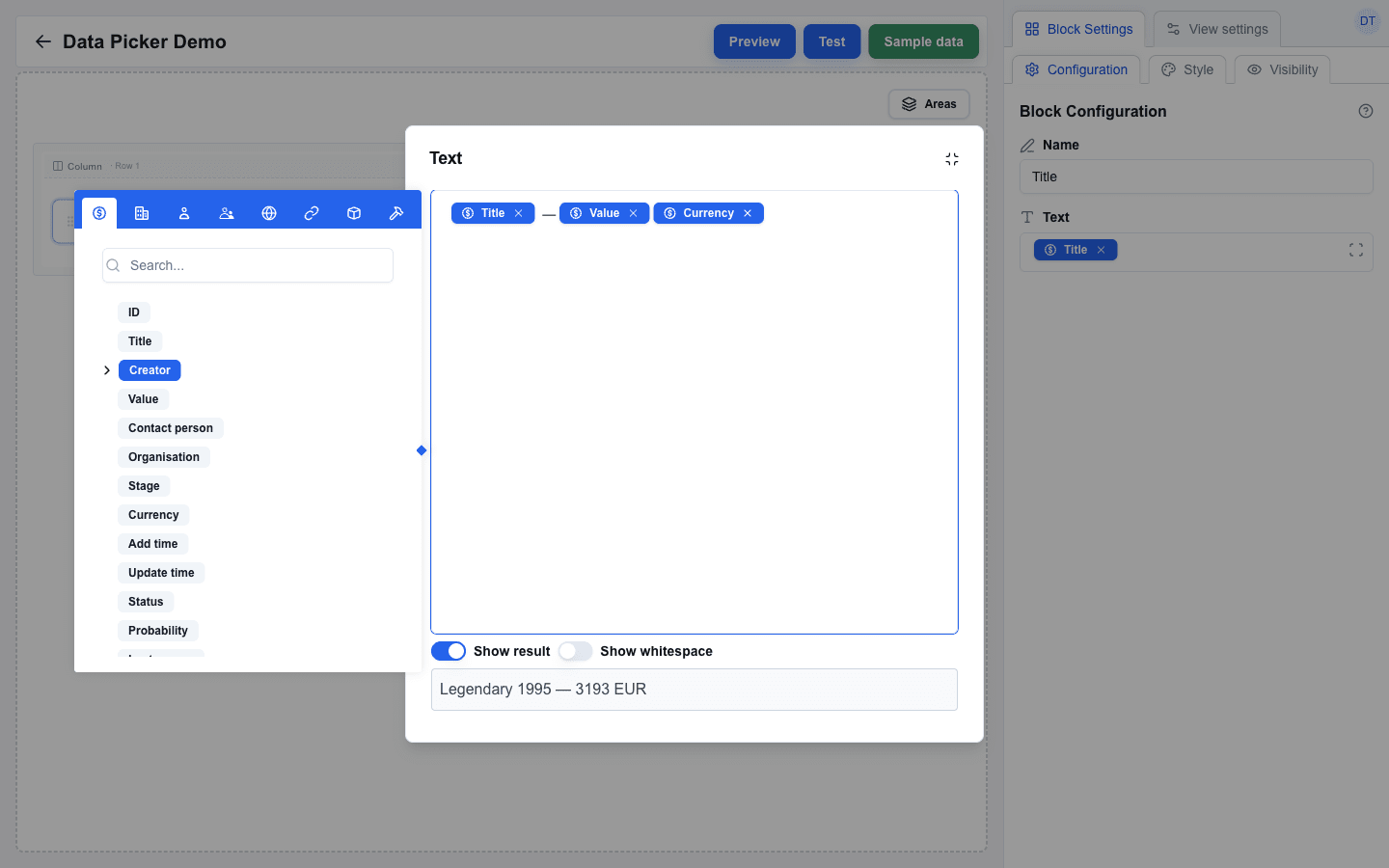This screenshot has width=1389, height=868.
Task: Select the globe icon tab in the picker
Action: [269, 213]
